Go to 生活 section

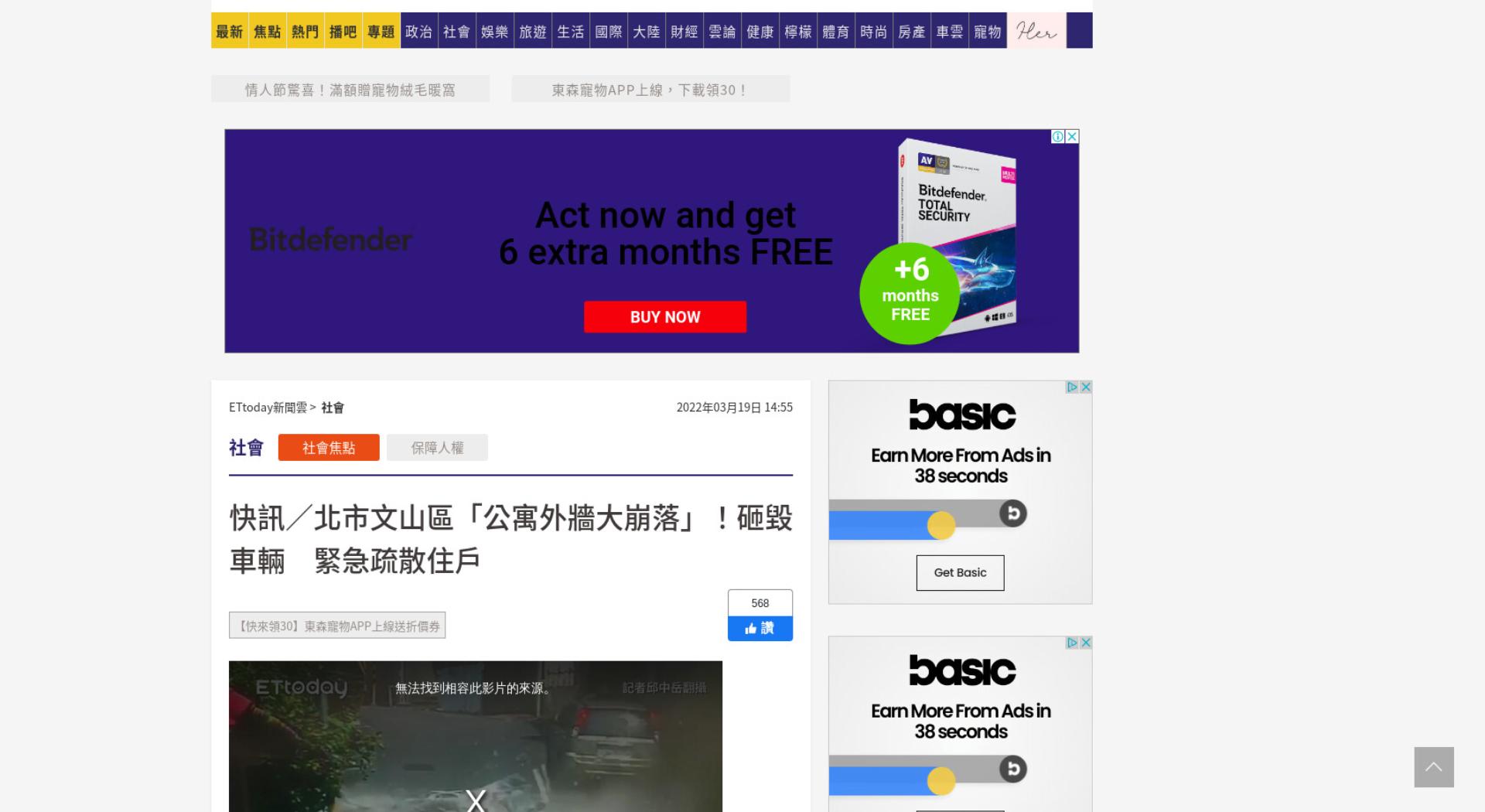tap(571, 31)
